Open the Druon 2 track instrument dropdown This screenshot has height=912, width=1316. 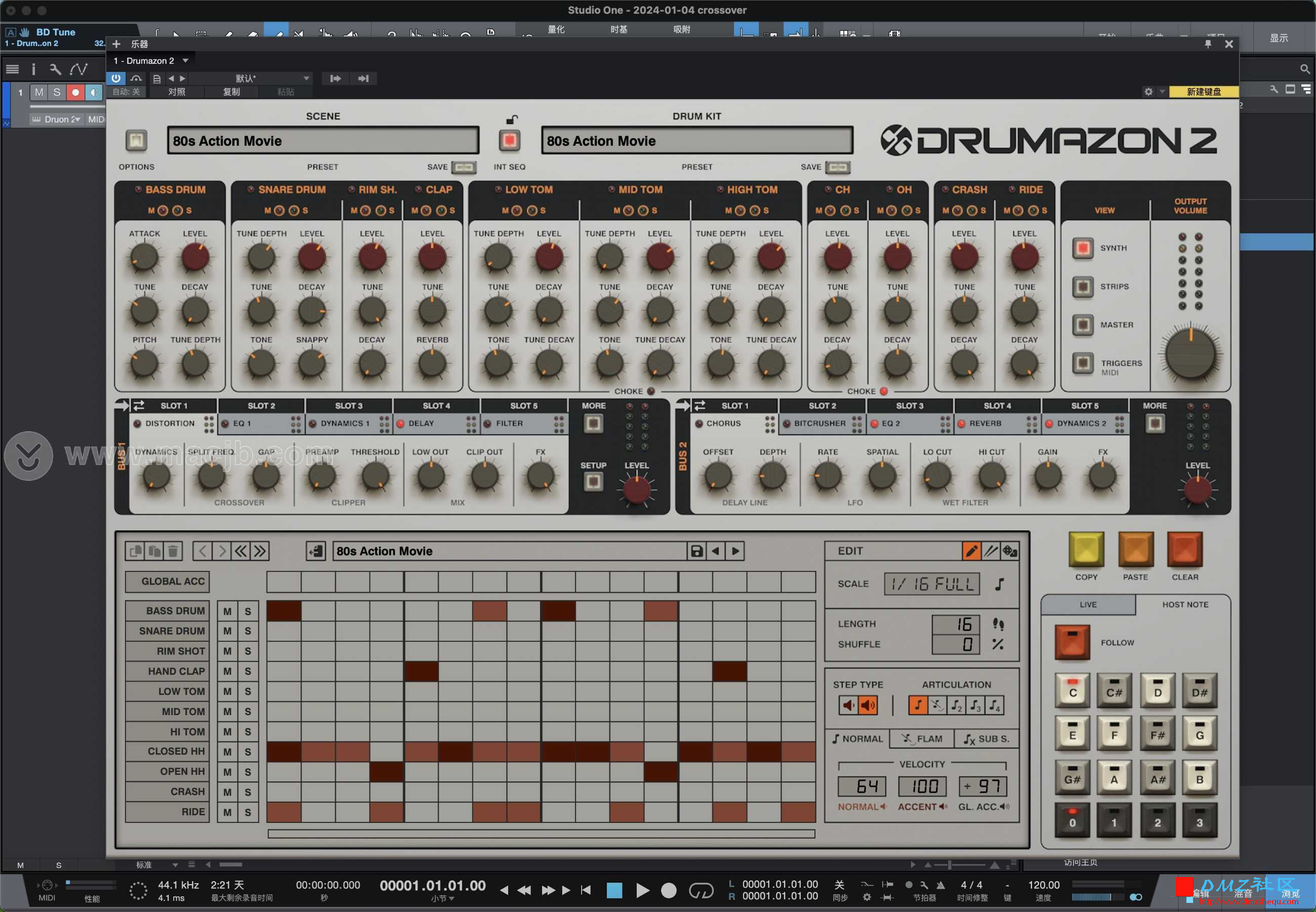(x=57, y=119)
